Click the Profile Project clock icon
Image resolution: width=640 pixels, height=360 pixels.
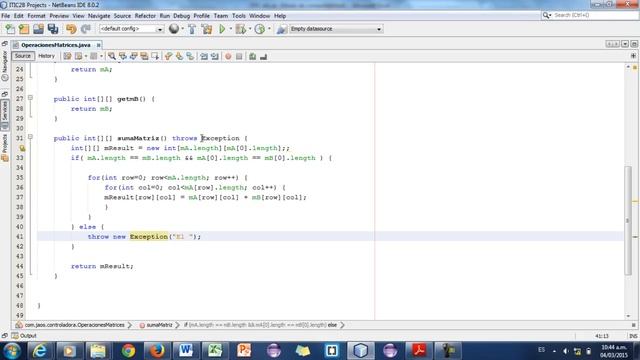[x=260, y=29]
